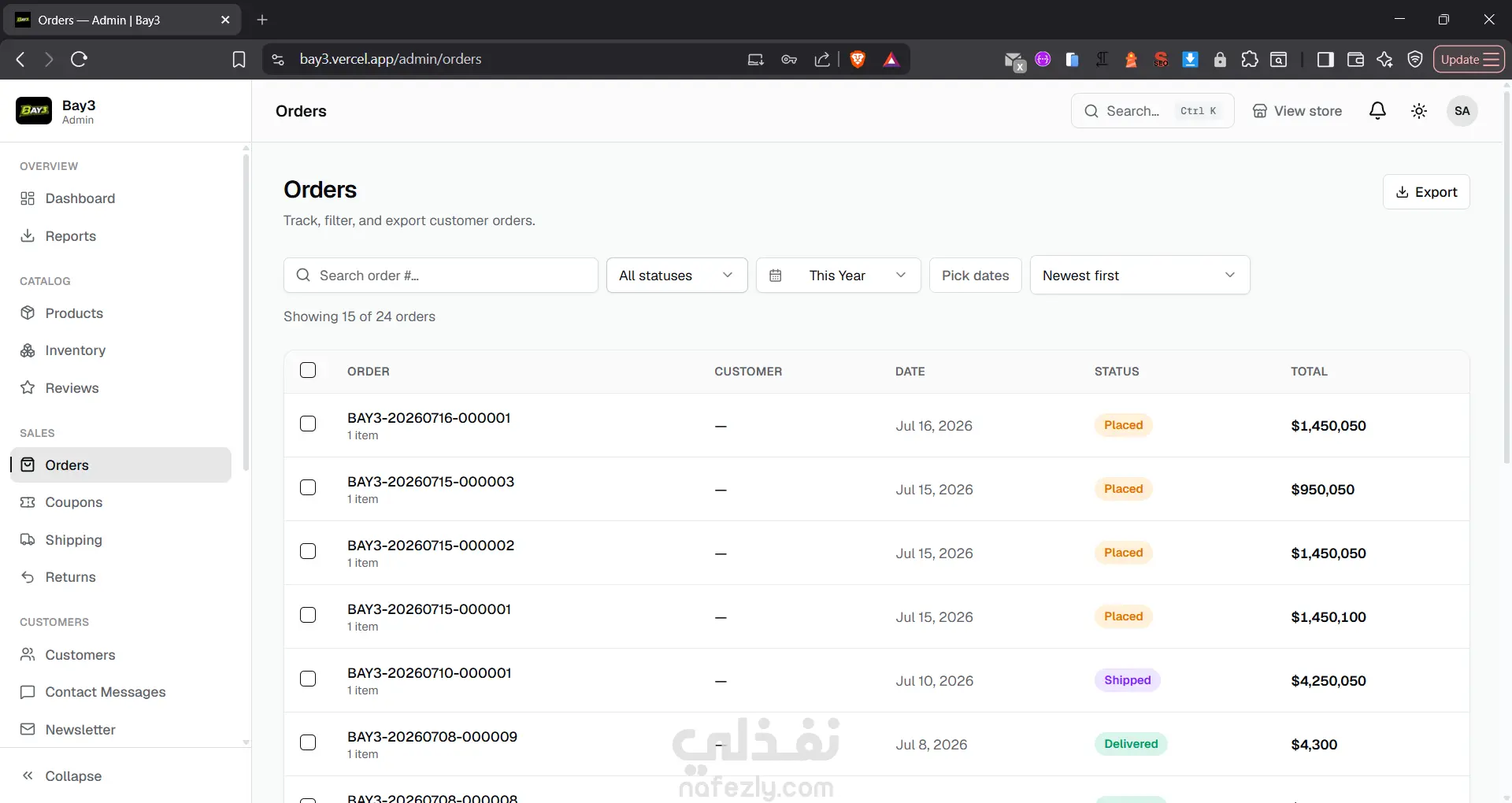This screenshot has height=803, width=1512.
Task: Check order BAY3-20260715-000003 checkbox
Action: click(308, 487)
